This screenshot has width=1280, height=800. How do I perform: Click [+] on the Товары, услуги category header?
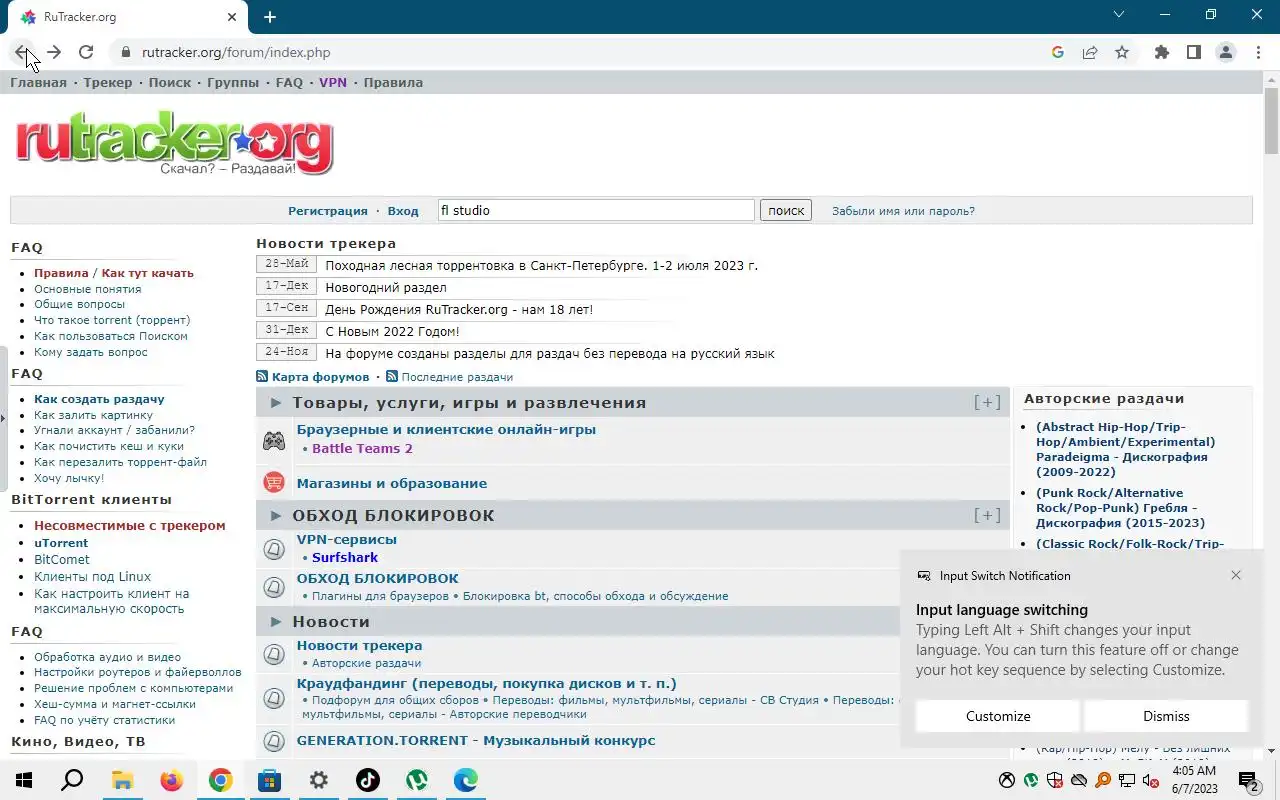[987, 402]
